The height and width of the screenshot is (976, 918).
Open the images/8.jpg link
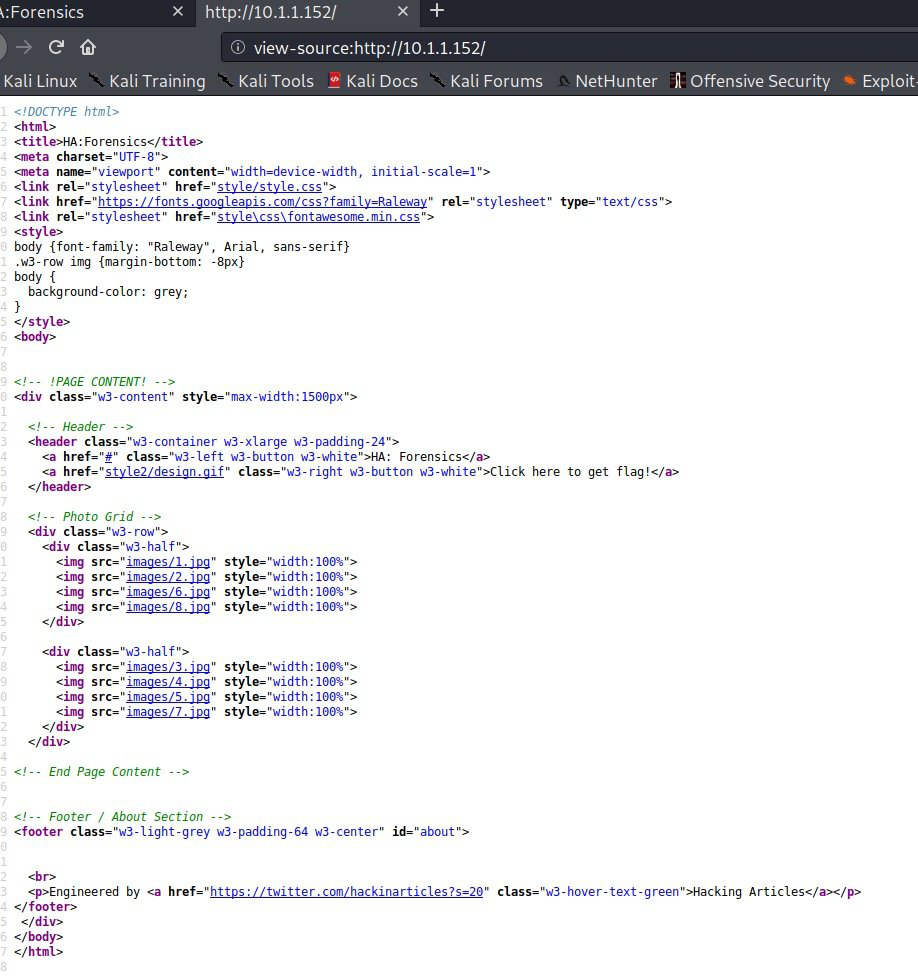[x=168, y=607]
